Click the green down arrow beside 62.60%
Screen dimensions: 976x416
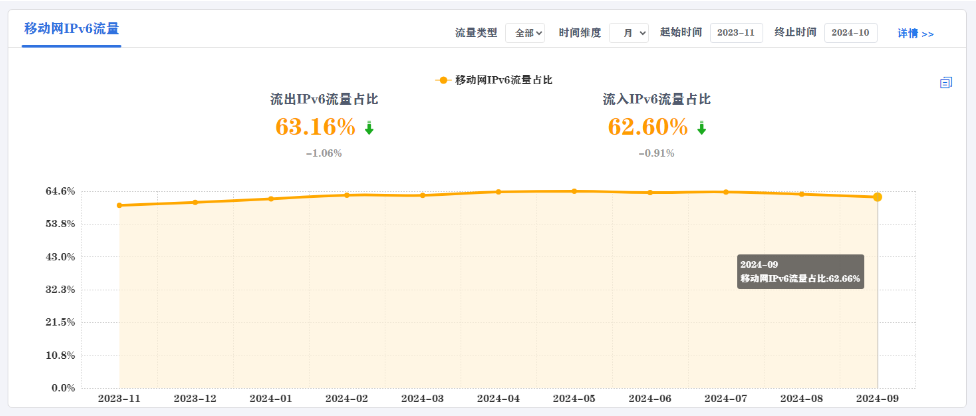[702, 128]
